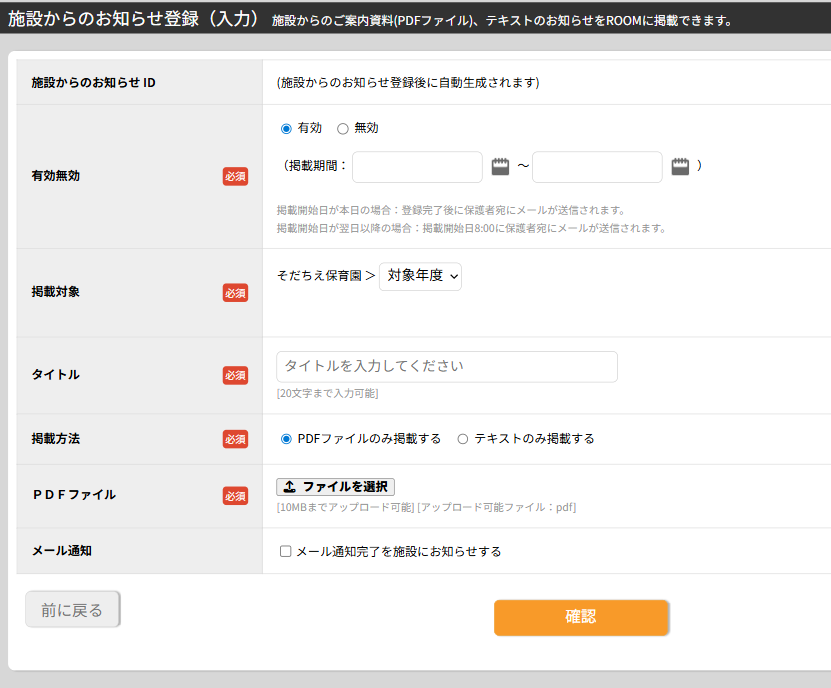This screenshot has height=688, width=831.
Task: Click the 必須 badge beside 有効無効
Action: 235,176
